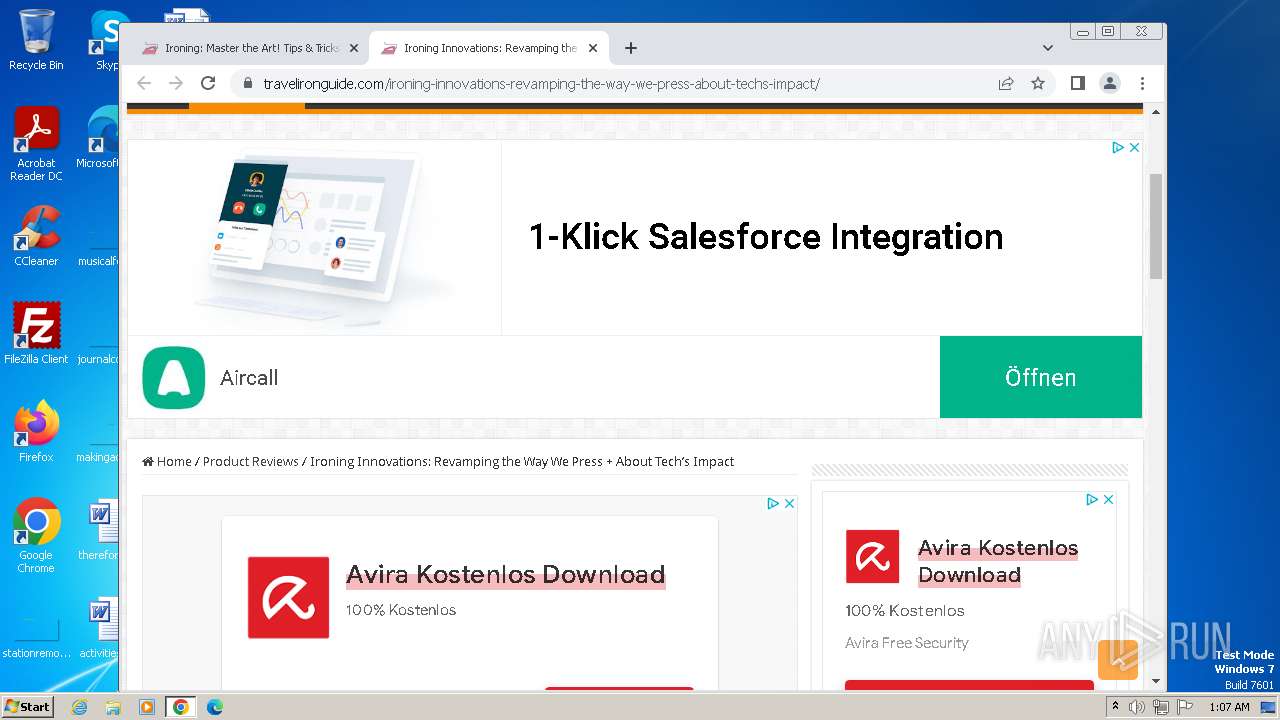
Task: Open Acrobat Reader DC desktop icon
Action: coord(36,144)
